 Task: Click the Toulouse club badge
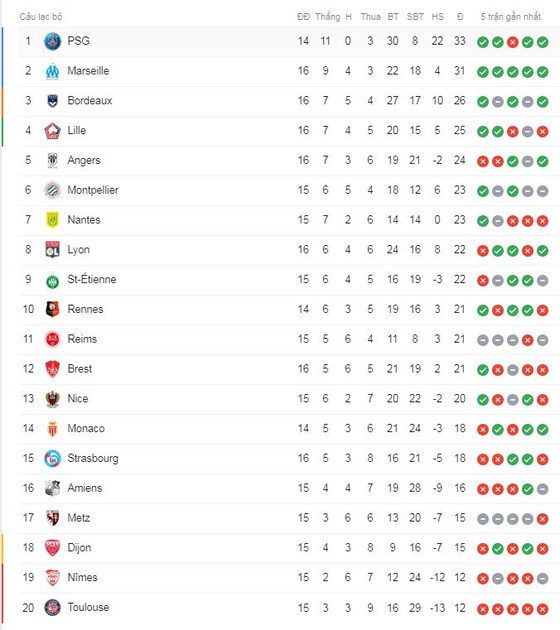click(x=52, y=608)
